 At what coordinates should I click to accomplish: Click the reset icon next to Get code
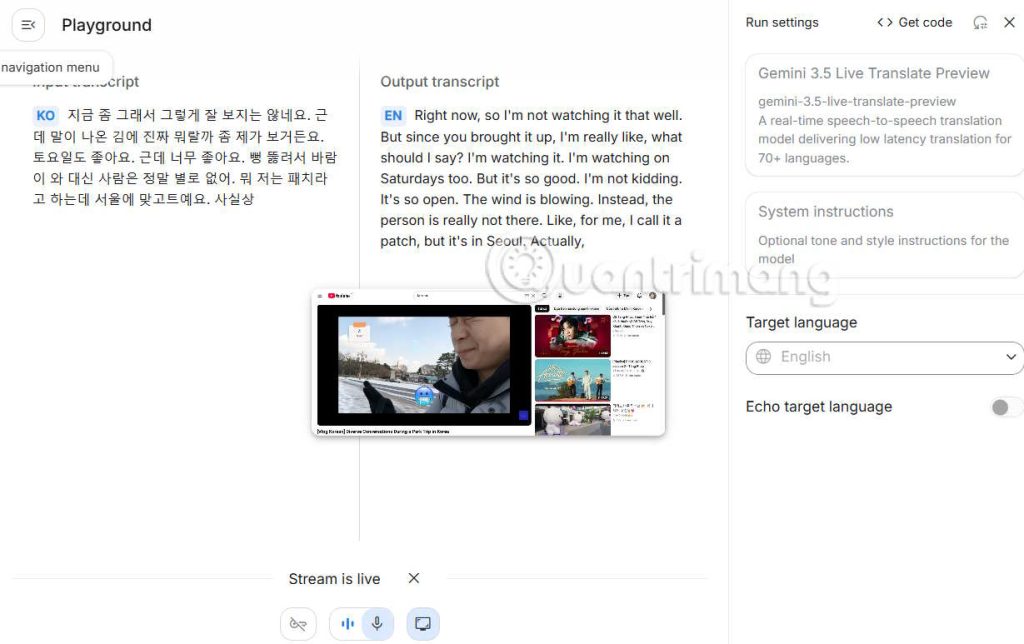coord(980,23)
